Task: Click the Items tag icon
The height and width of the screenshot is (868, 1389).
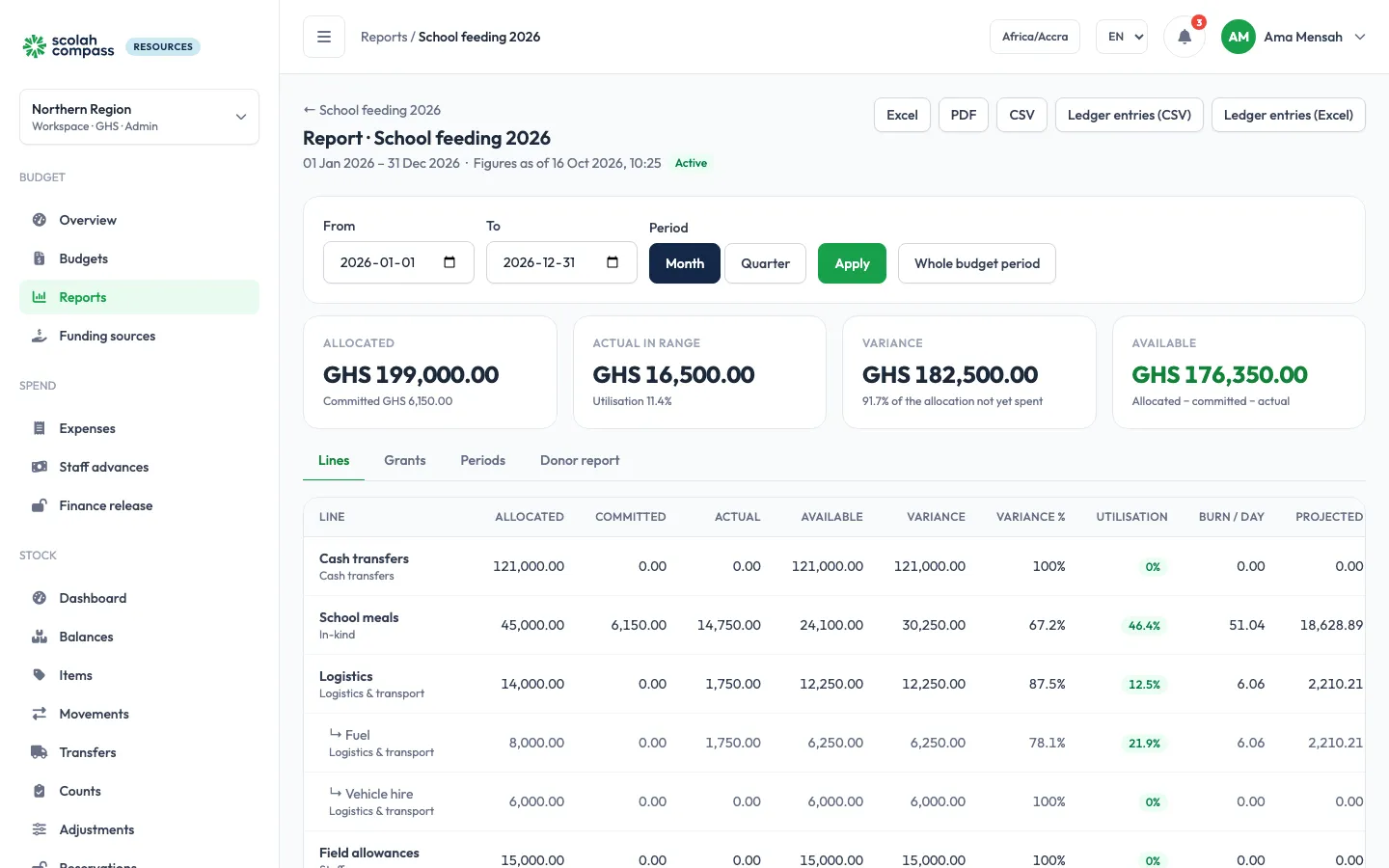Action: [40, 675]
